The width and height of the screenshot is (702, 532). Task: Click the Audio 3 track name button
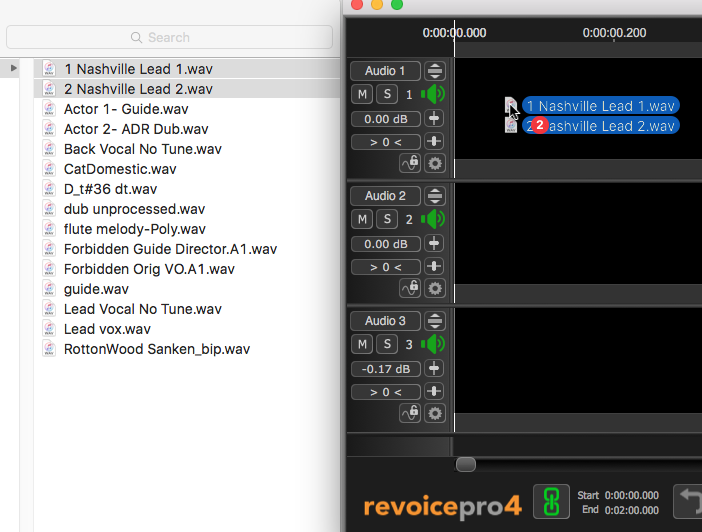pyautogui.click(x=385, y=321)
